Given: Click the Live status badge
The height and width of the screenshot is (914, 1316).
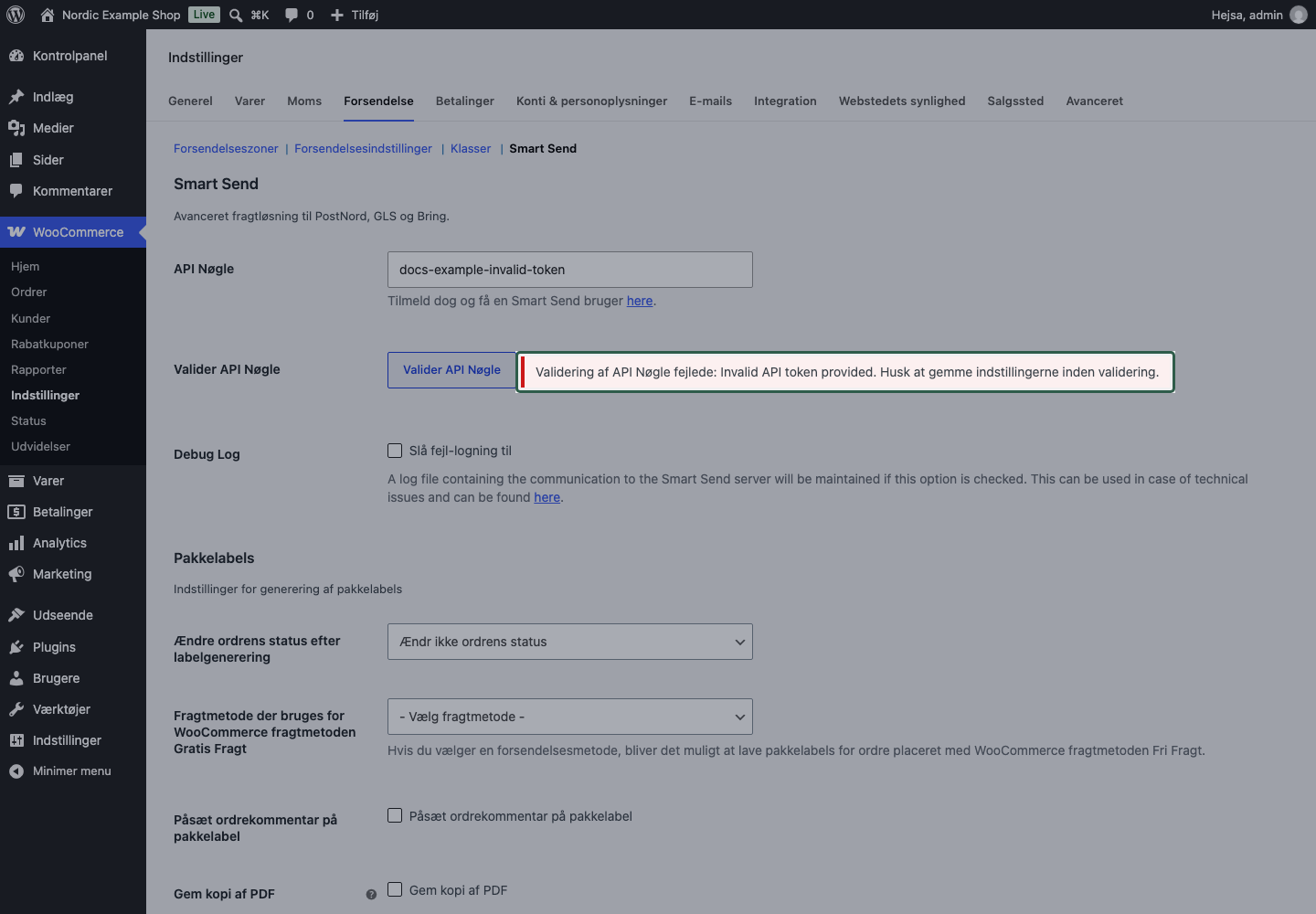Looking at the screenshot, I should (x=204, y=15).
